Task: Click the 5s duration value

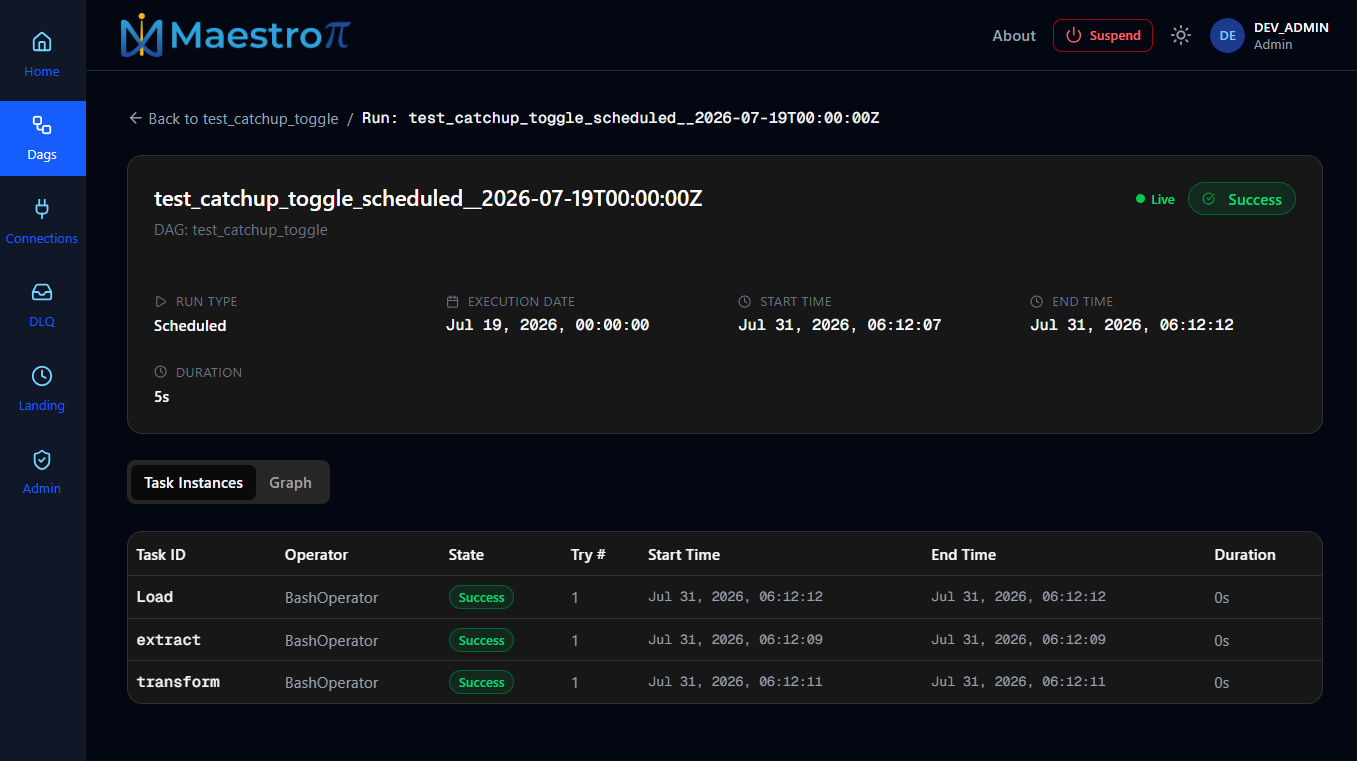Action: click(161, 396)
